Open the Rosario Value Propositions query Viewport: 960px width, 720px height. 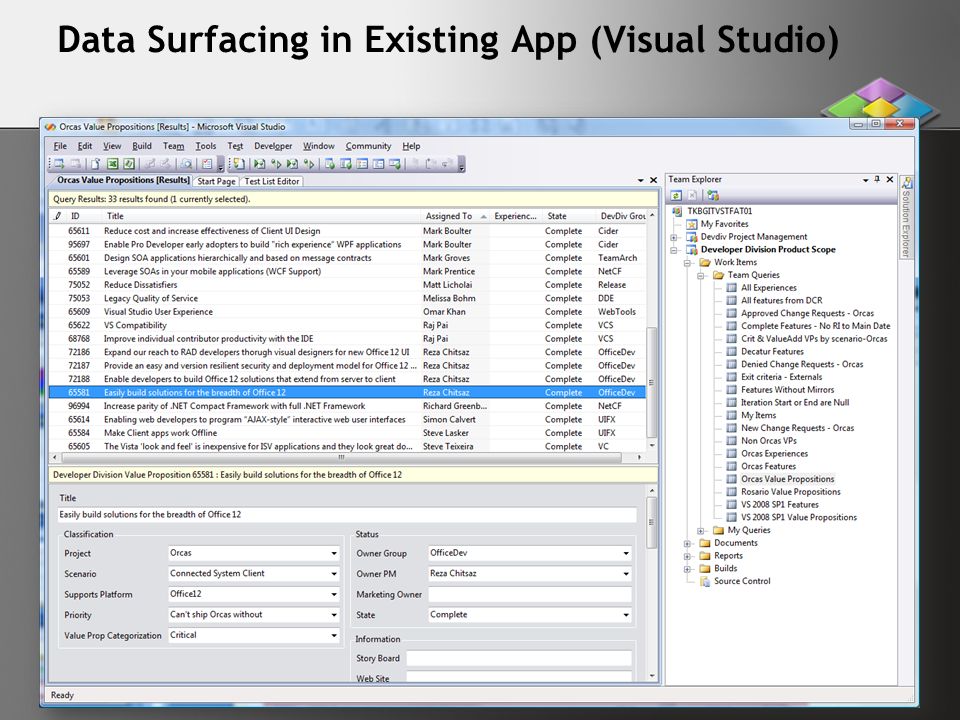point(790,492)
